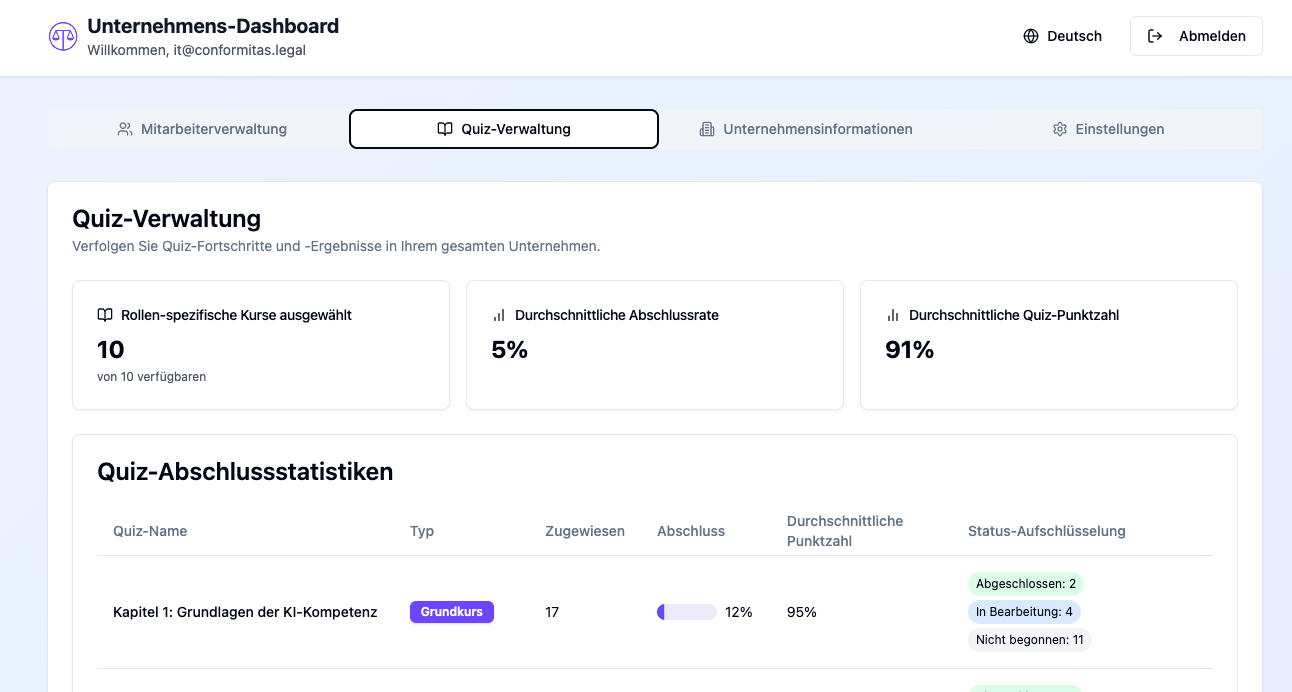Click the people icon in Mitarbeiterverwaltung tab
The width and height of the screenshot is (1292, 692).
coord(125,129)
